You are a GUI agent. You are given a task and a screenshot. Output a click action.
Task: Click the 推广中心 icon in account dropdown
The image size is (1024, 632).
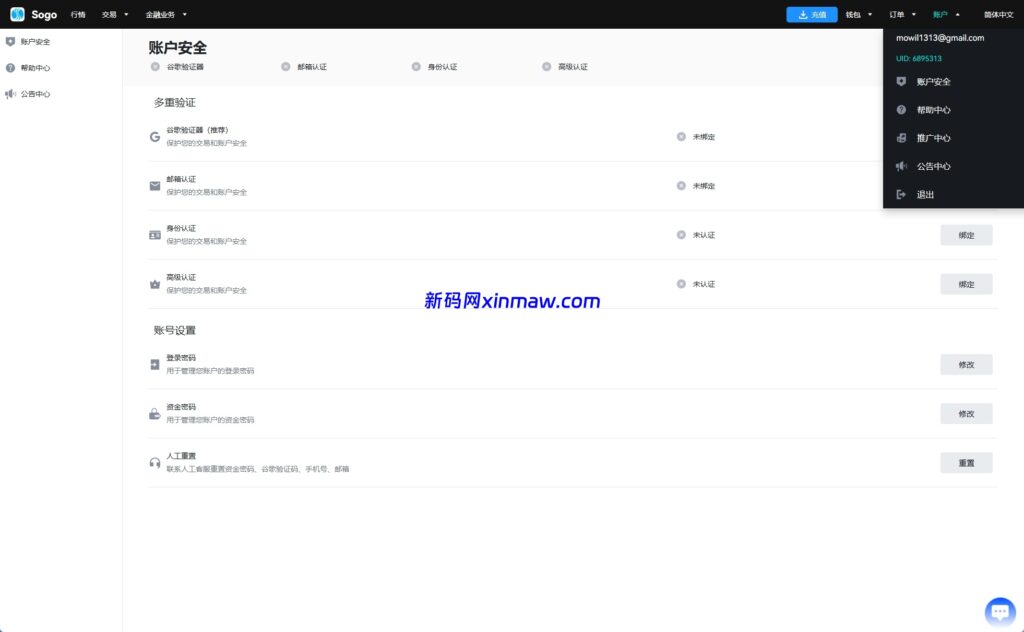(x=901, y=138)
